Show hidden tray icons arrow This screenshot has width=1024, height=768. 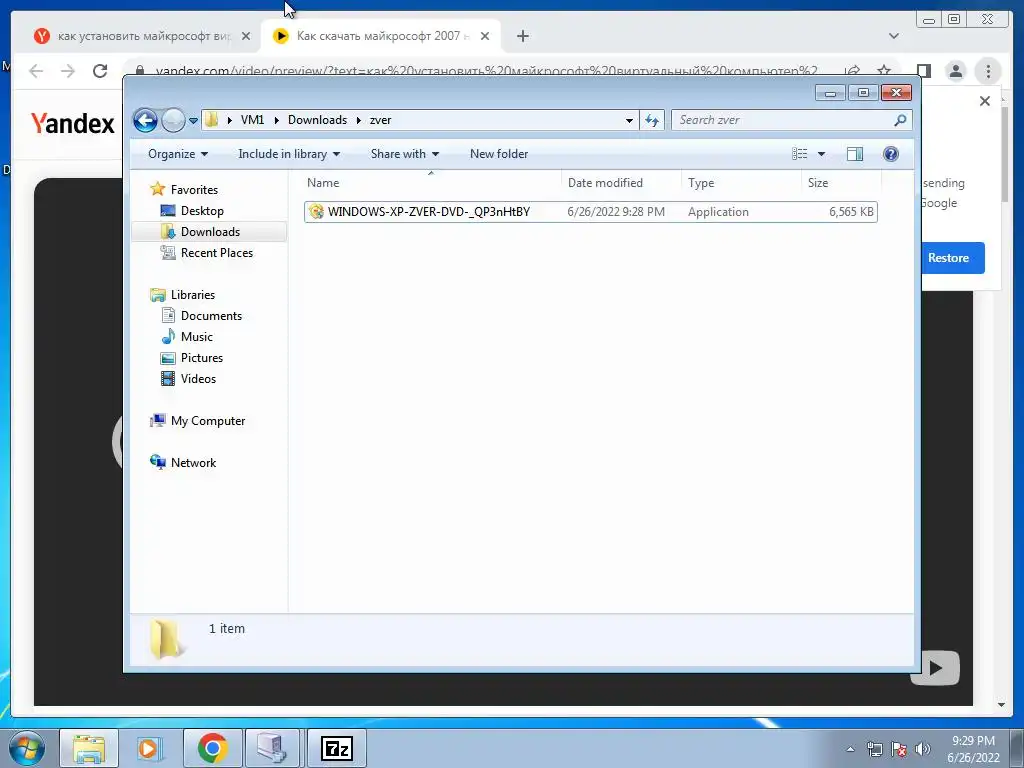(x=850, y=749)
